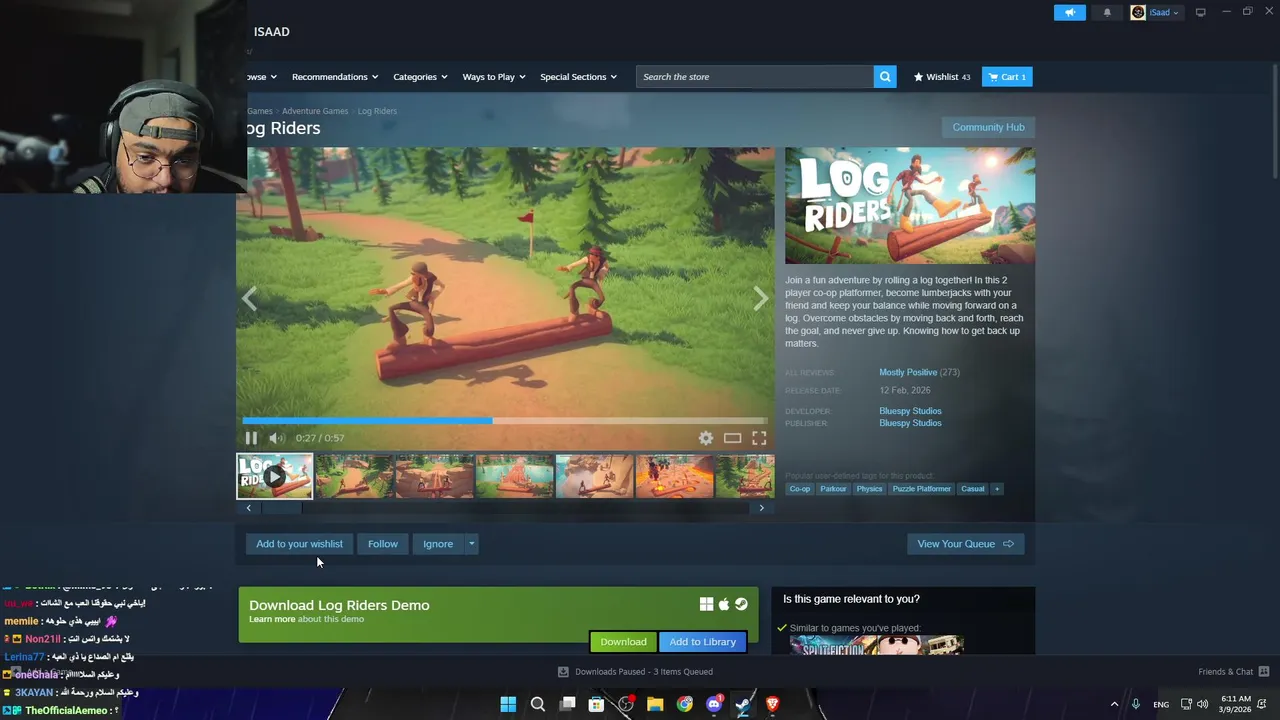
Task: Select the second screenshot thumbnail
Action: 434,476
